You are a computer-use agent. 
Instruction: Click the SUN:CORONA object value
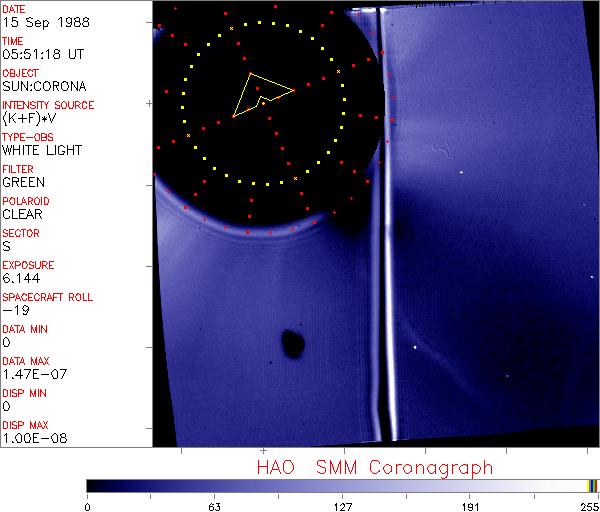(44, 87)
